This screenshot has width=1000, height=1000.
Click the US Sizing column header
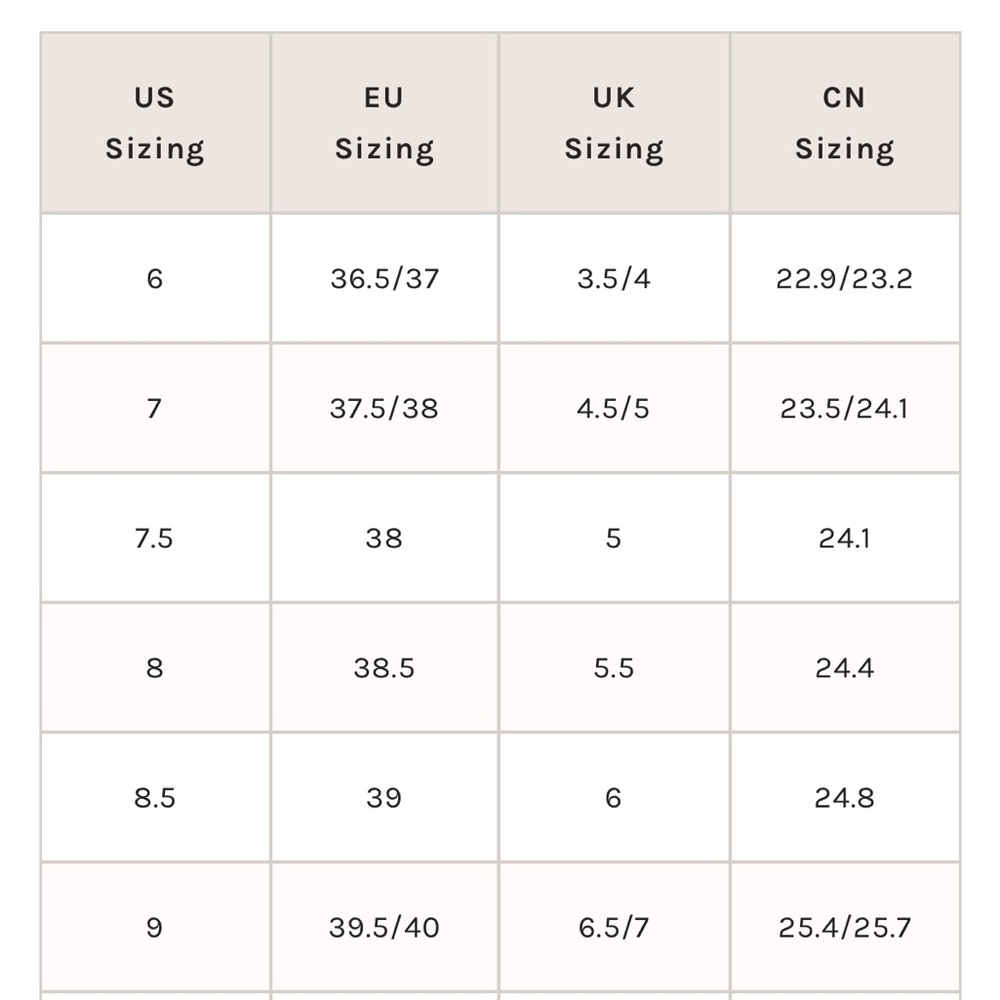(x=155, y=122)
